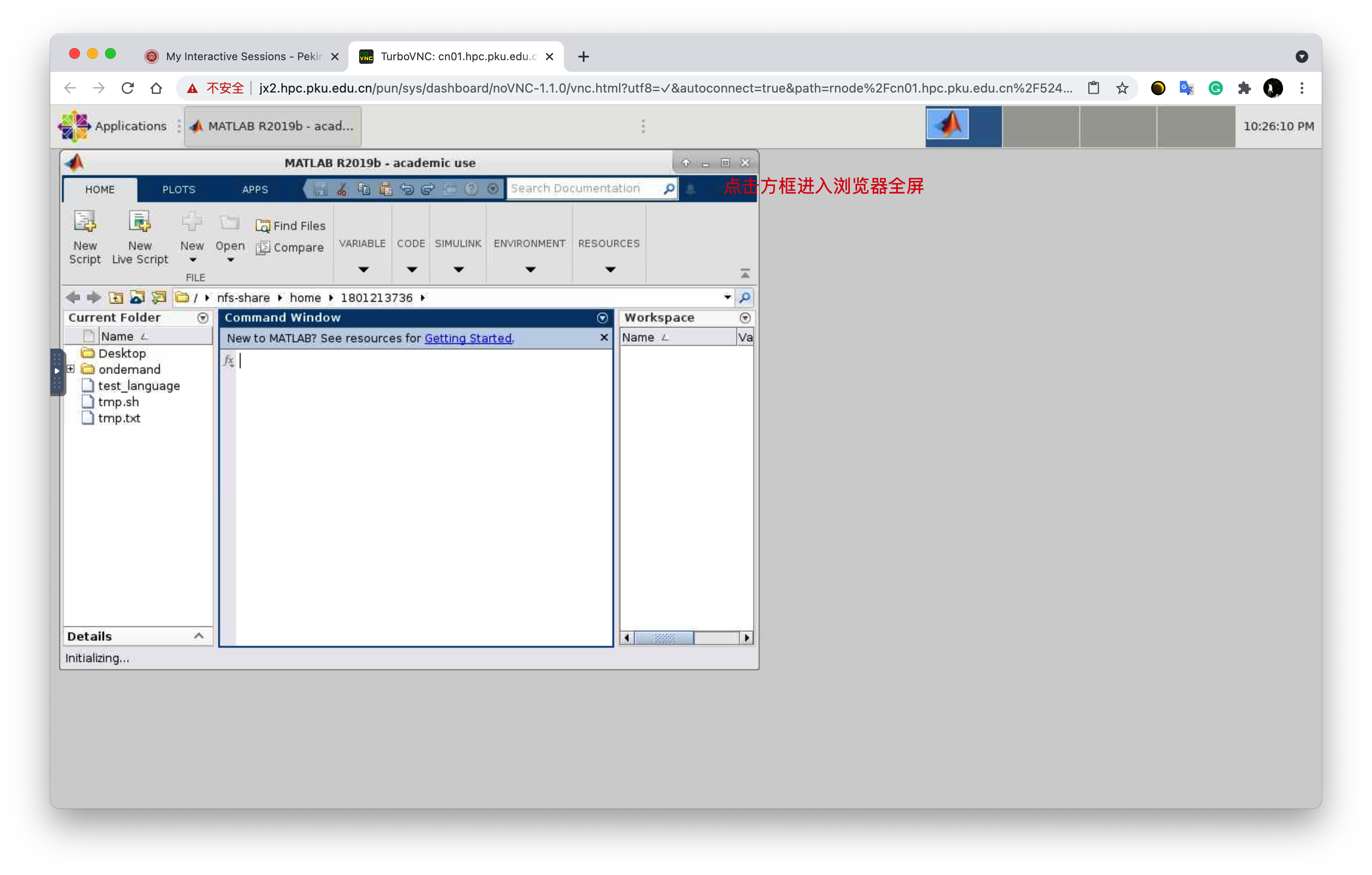The image size is (1372, 875).
Task: Click the notifications bell icon
Action: click(x=690, y=189)
